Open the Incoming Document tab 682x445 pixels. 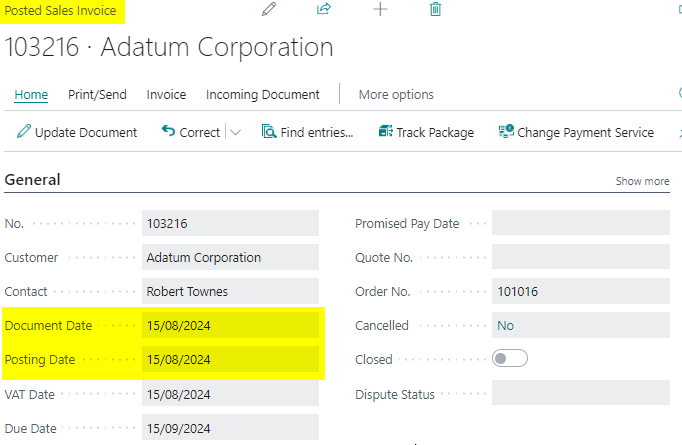click(x=262, y=95)
